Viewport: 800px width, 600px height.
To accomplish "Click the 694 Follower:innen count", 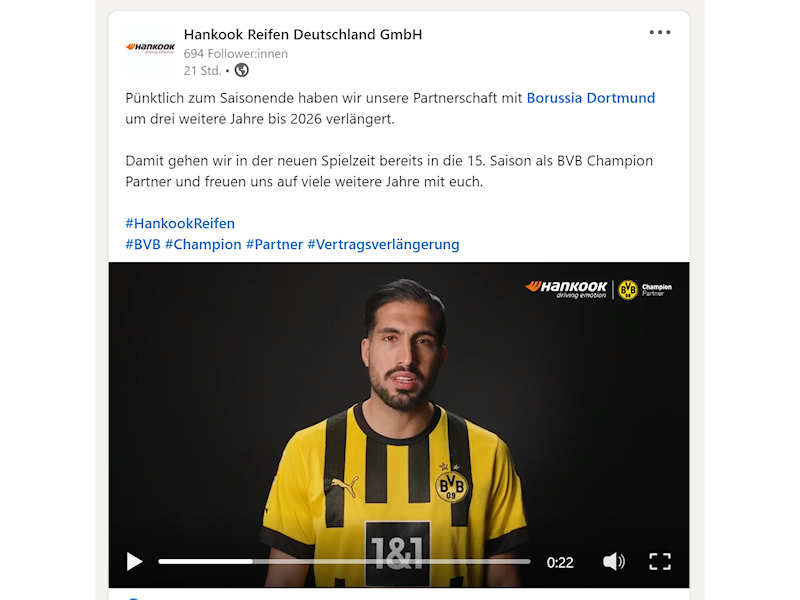I will [x=236, y=54].
